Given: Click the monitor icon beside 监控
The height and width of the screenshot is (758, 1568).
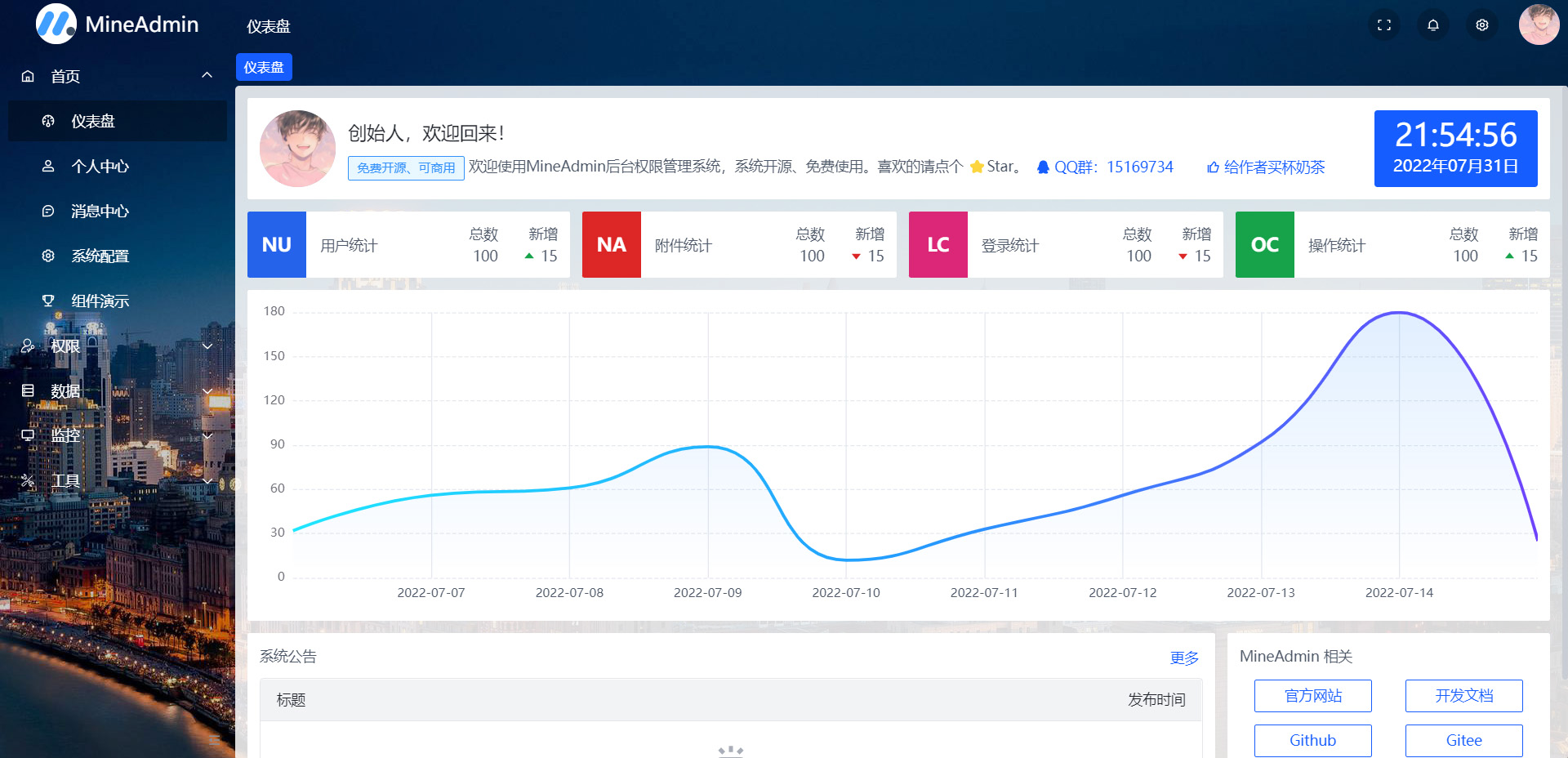Looking at the screenshot, I should [28, 435].
